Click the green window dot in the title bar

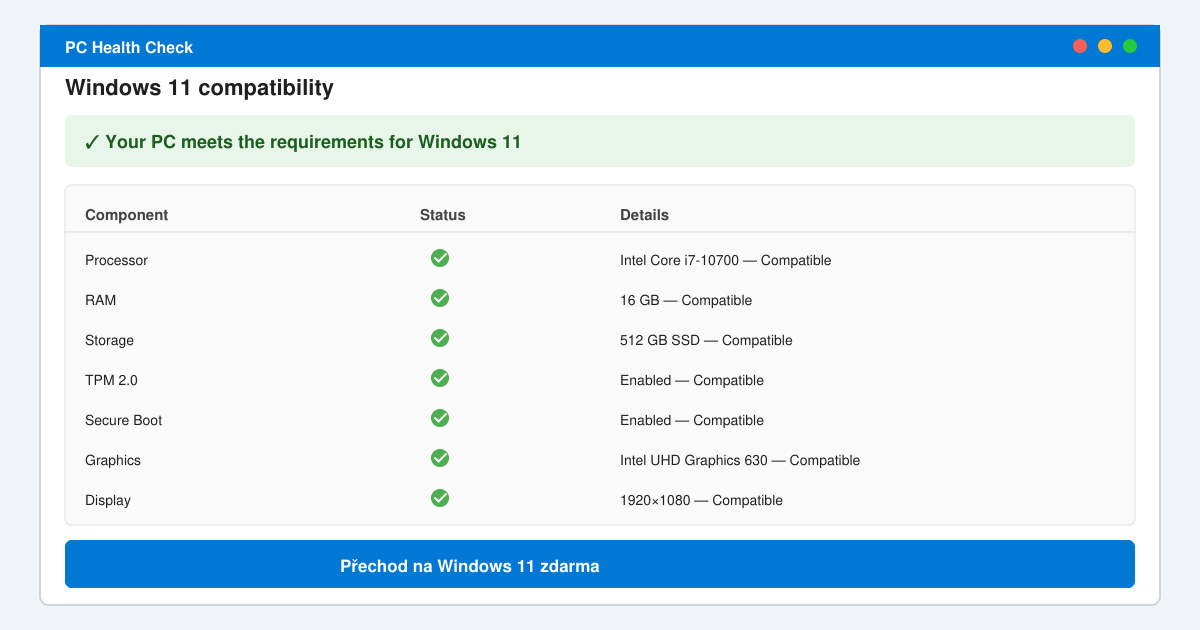click(x=1130, y=46)
